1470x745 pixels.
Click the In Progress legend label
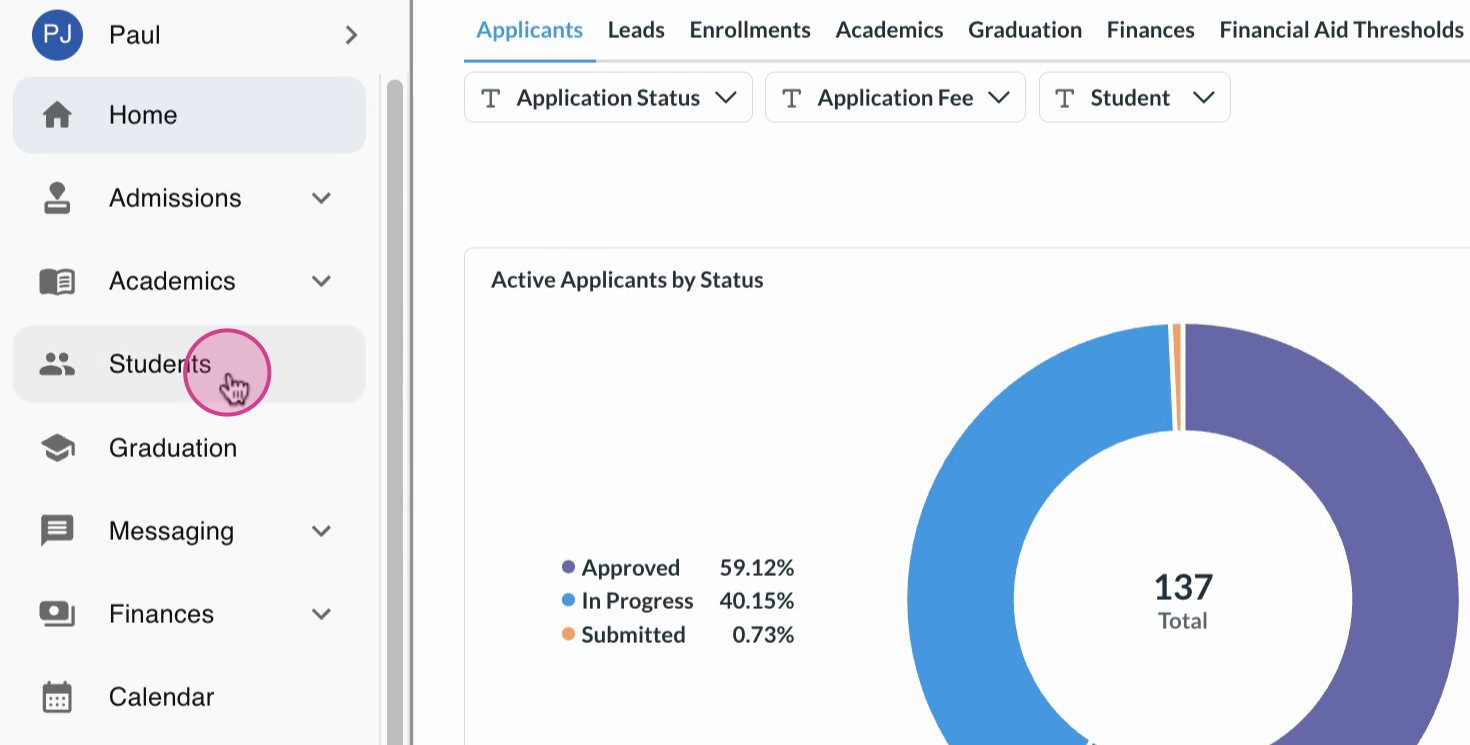637,601
